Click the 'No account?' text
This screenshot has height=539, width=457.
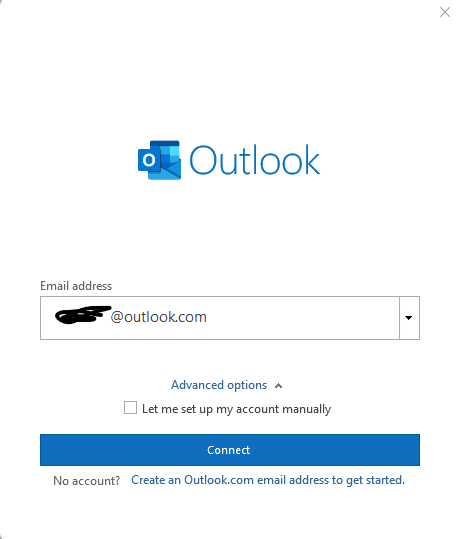pyautogui.click(x=86, y=481)
